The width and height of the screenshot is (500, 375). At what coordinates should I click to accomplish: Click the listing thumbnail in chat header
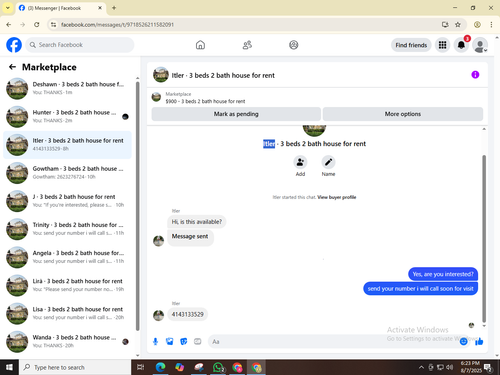(x=161, y=75)
